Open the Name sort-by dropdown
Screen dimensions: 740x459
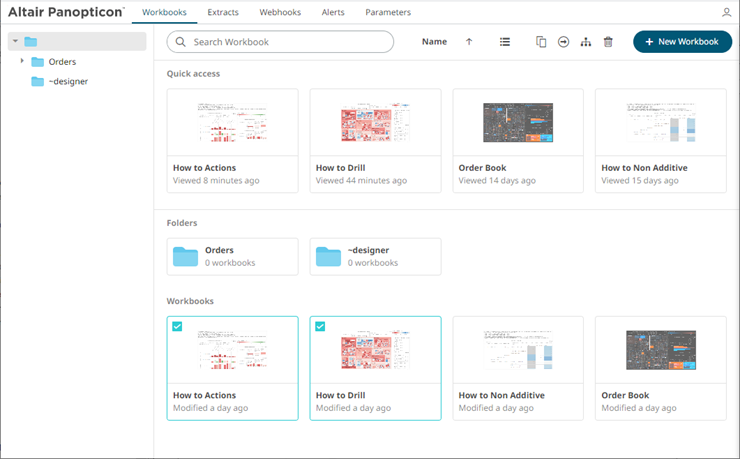point(434,42)
